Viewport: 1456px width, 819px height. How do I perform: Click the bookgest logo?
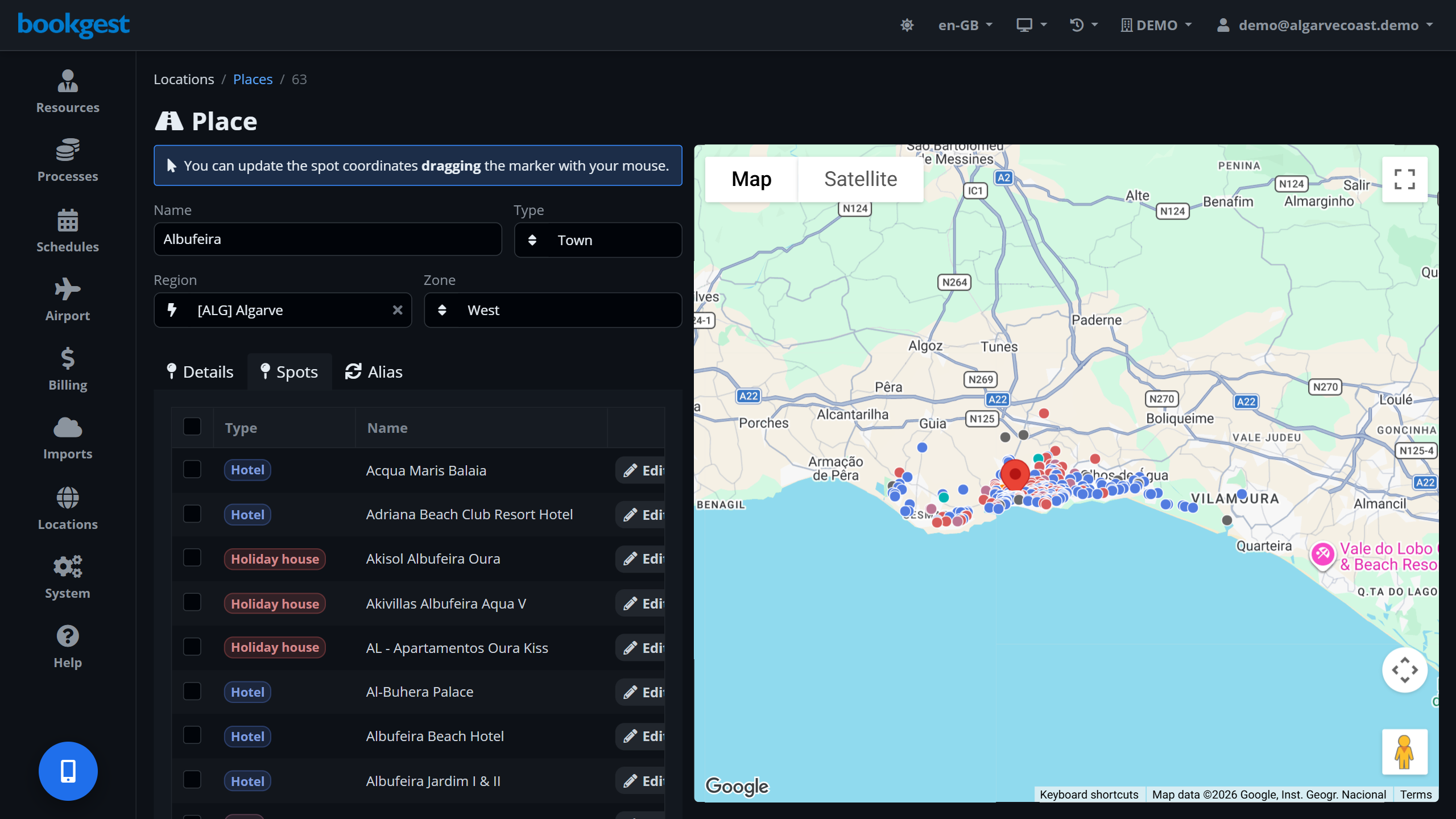[x=73, y=25]
